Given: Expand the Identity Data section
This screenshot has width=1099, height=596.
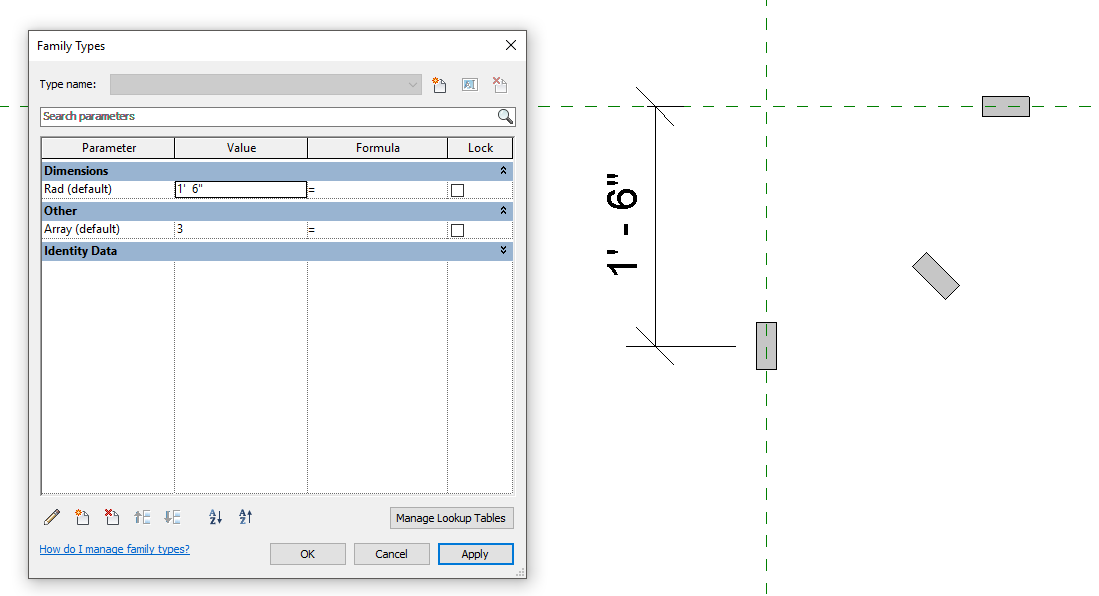Looking at the screenshot, I should (501, 250).
